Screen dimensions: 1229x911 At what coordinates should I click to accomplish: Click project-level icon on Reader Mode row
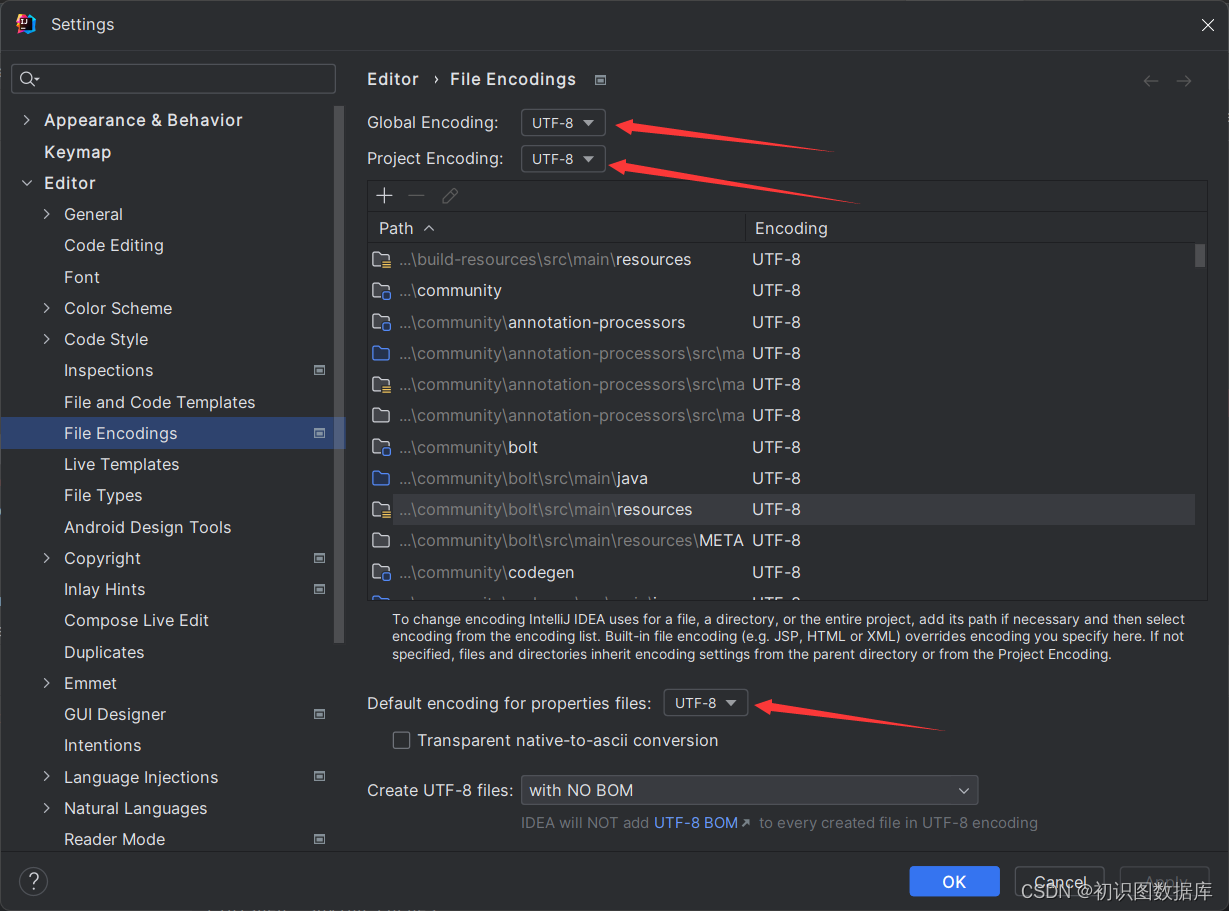pyautogui.click(x=320, y=839)
